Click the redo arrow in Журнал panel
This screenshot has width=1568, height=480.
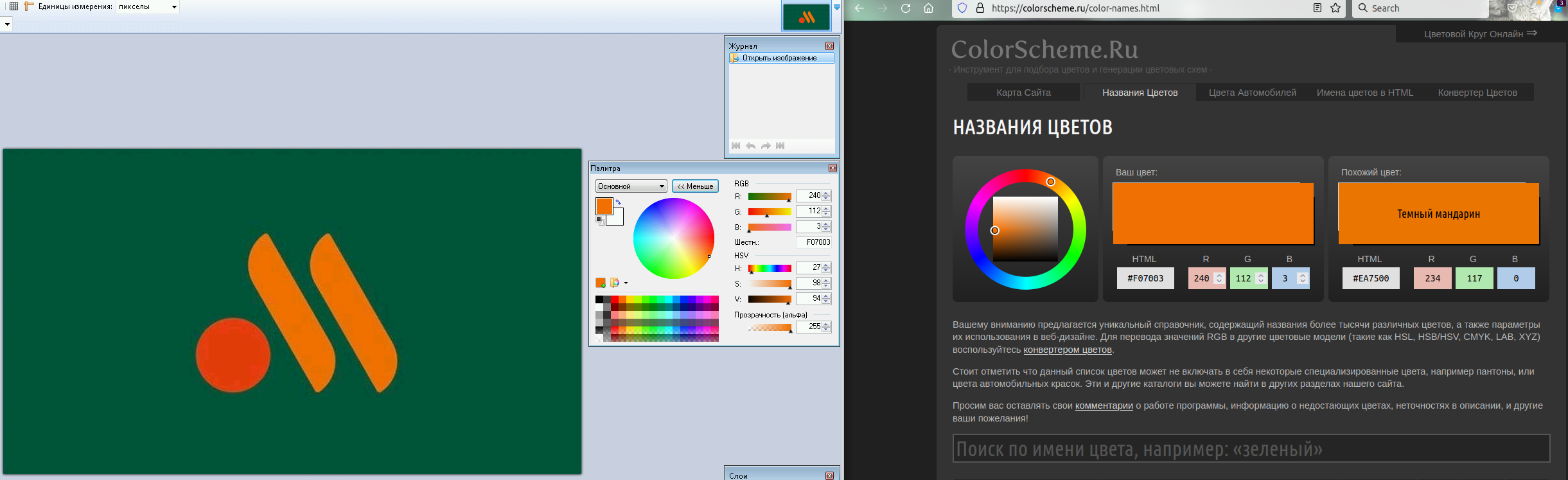click(766, 146)
